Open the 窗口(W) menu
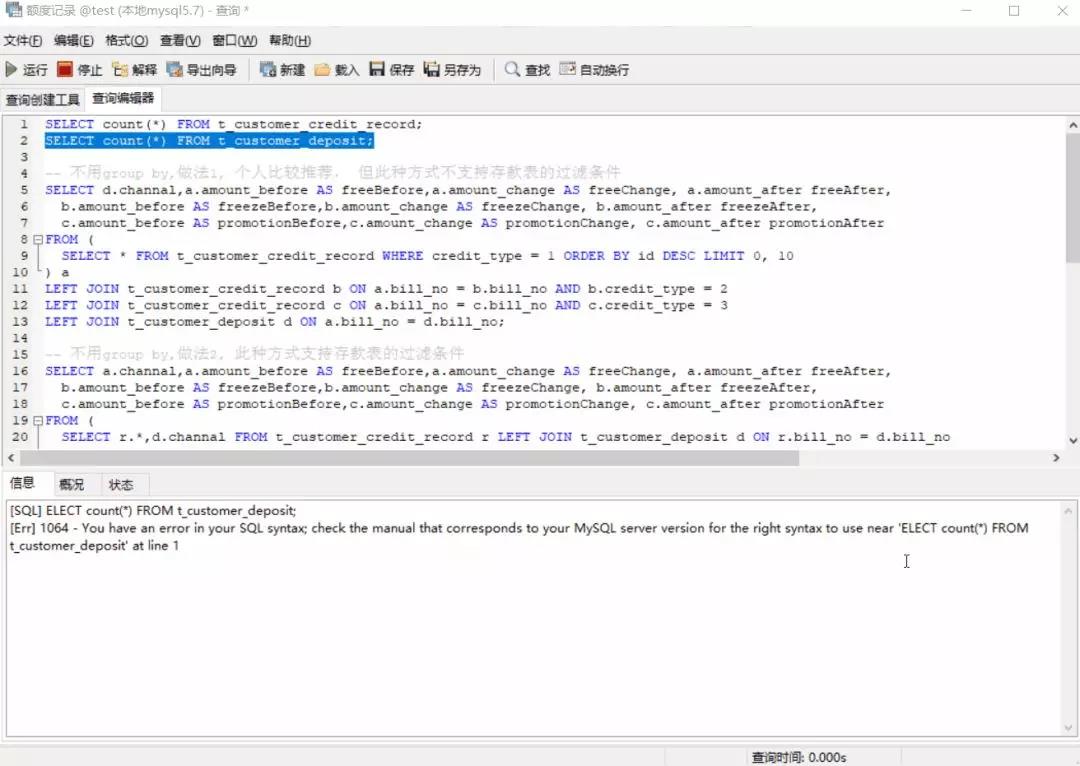 pos(235,41)
